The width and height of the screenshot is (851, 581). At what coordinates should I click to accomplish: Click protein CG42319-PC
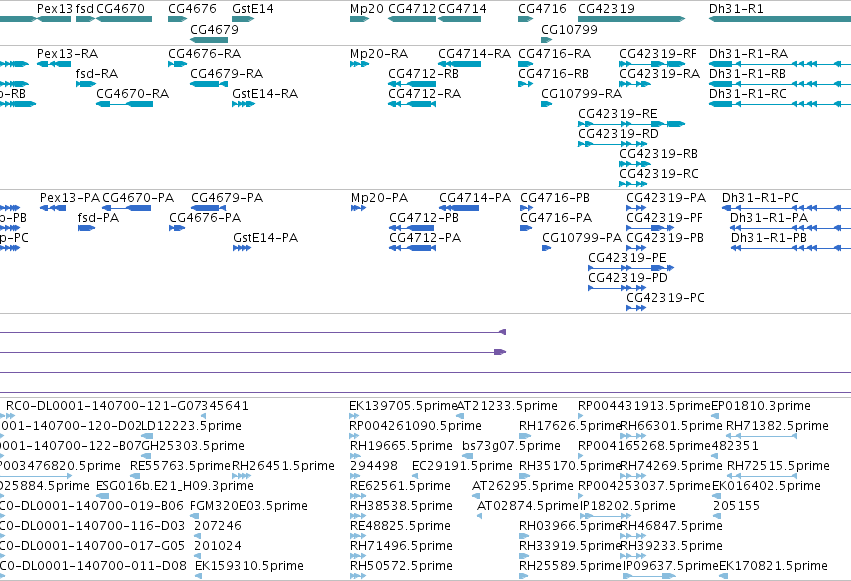point(665,298)
